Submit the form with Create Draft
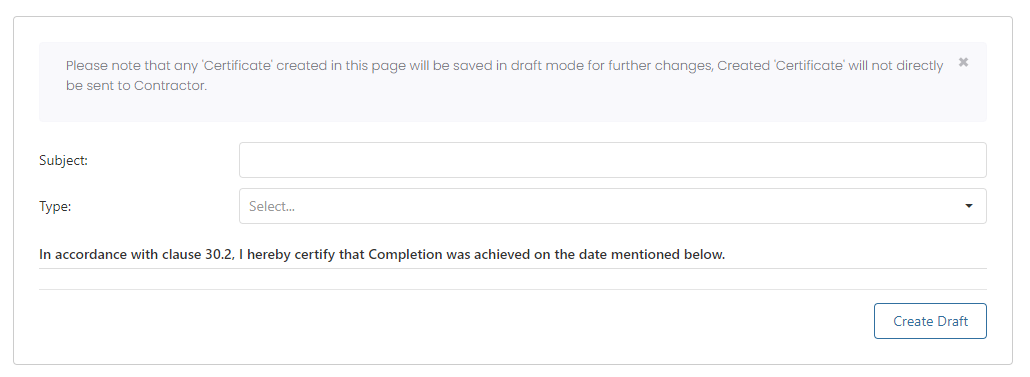 tap(930, 321)
